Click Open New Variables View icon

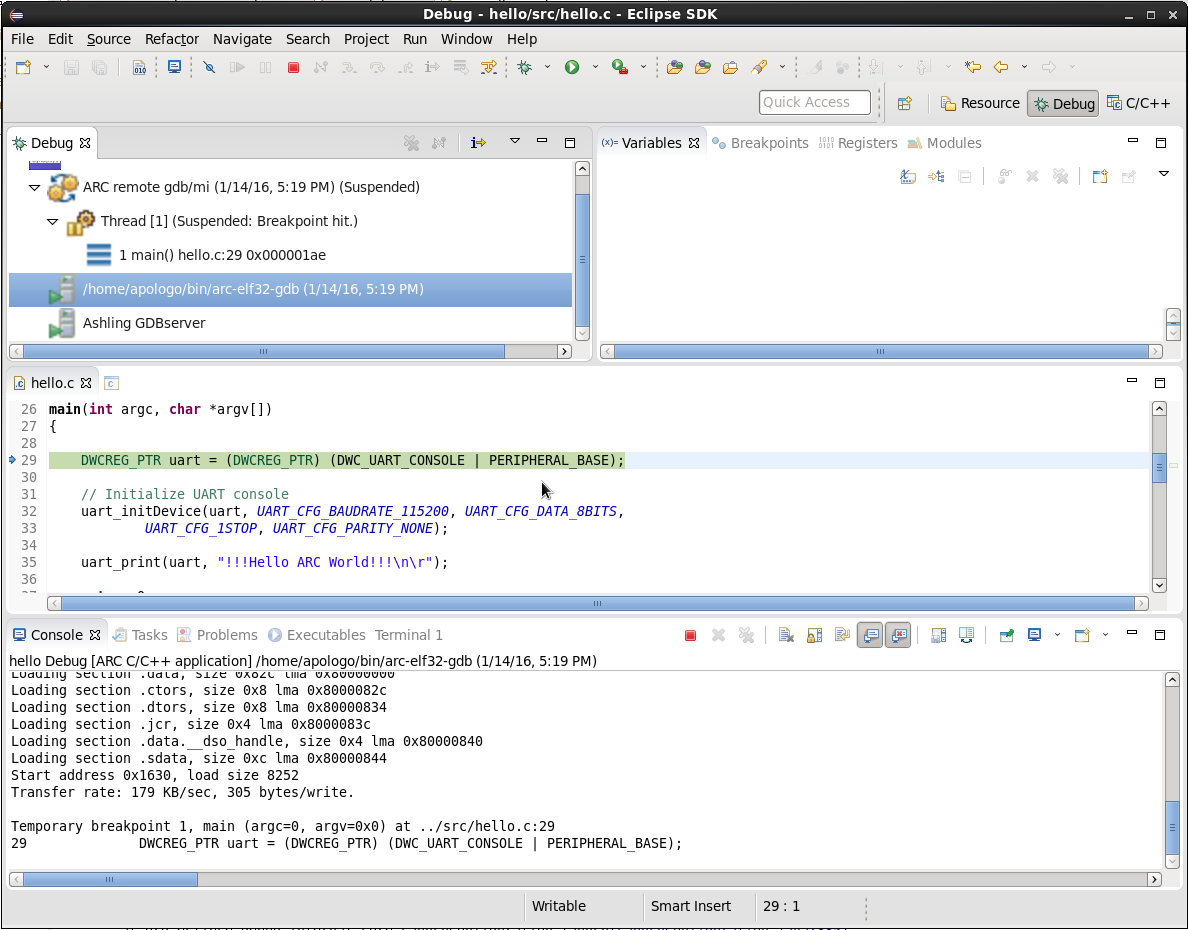[x=1100, y=177]
